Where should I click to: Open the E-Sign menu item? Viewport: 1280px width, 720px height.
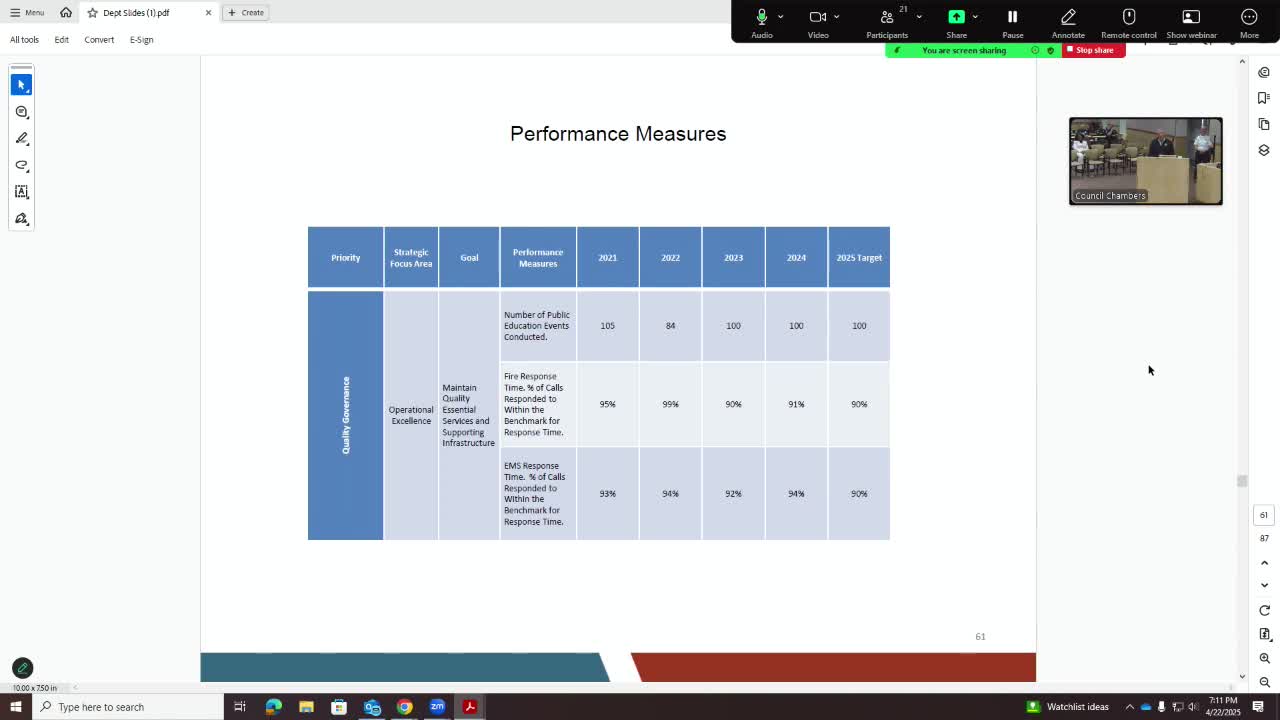pos(141,39)
